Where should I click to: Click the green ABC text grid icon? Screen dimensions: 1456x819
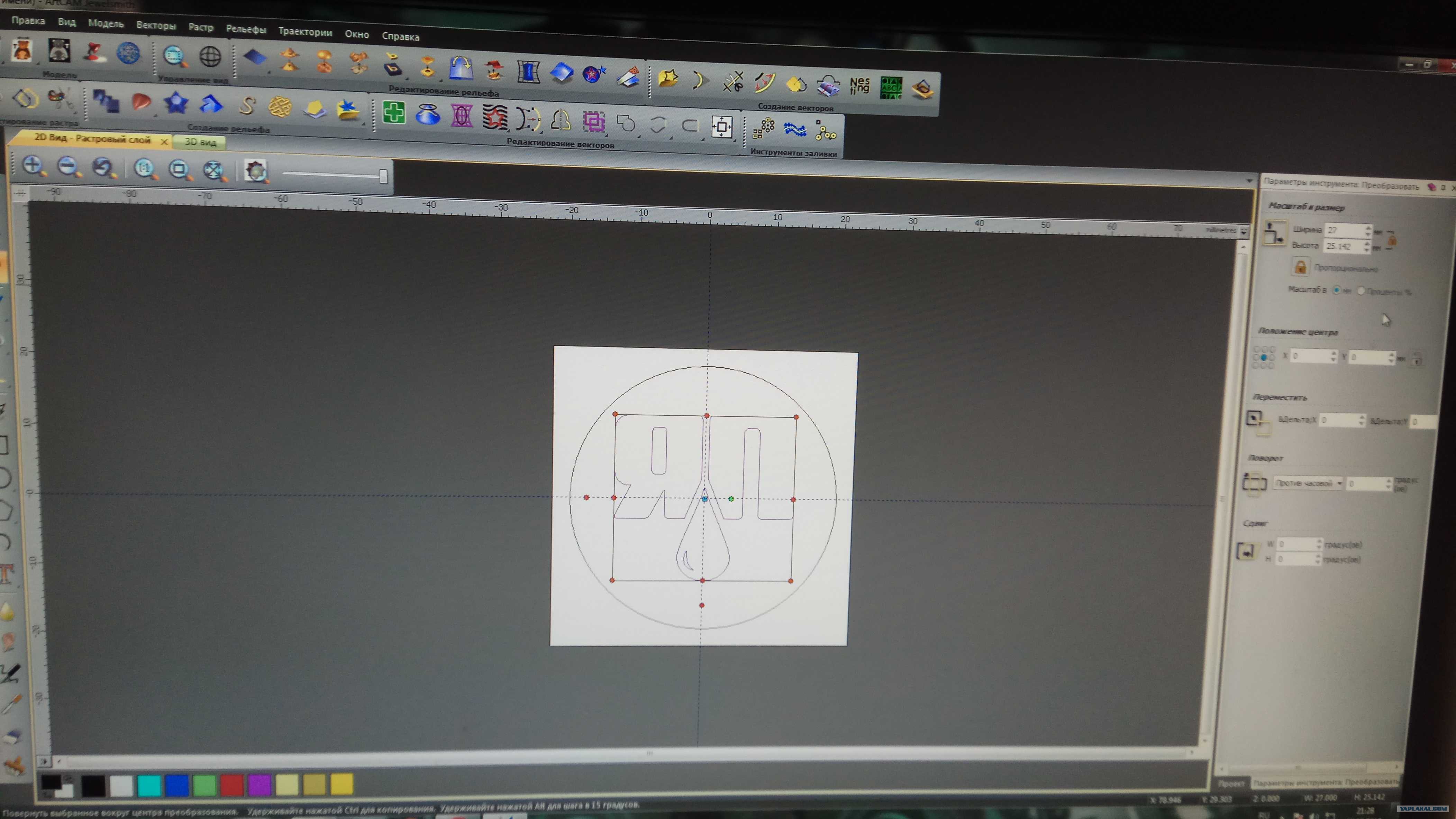(x=891, y=88)
